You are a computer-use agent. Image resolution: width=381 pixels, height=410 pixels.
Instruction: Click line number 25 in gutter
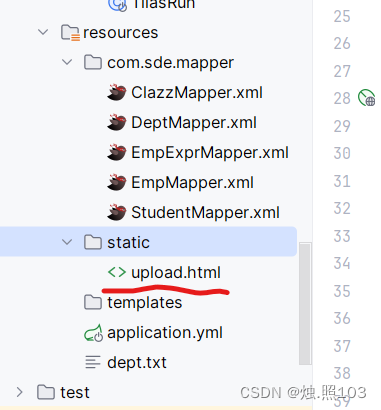click(342, 16)
